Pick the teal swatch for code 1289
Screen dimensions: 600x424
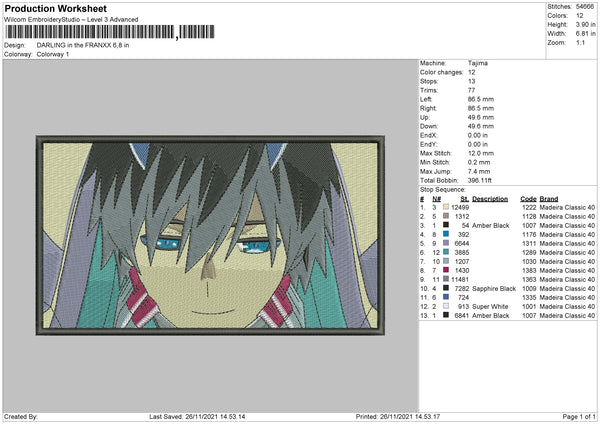tap(446, 252)
